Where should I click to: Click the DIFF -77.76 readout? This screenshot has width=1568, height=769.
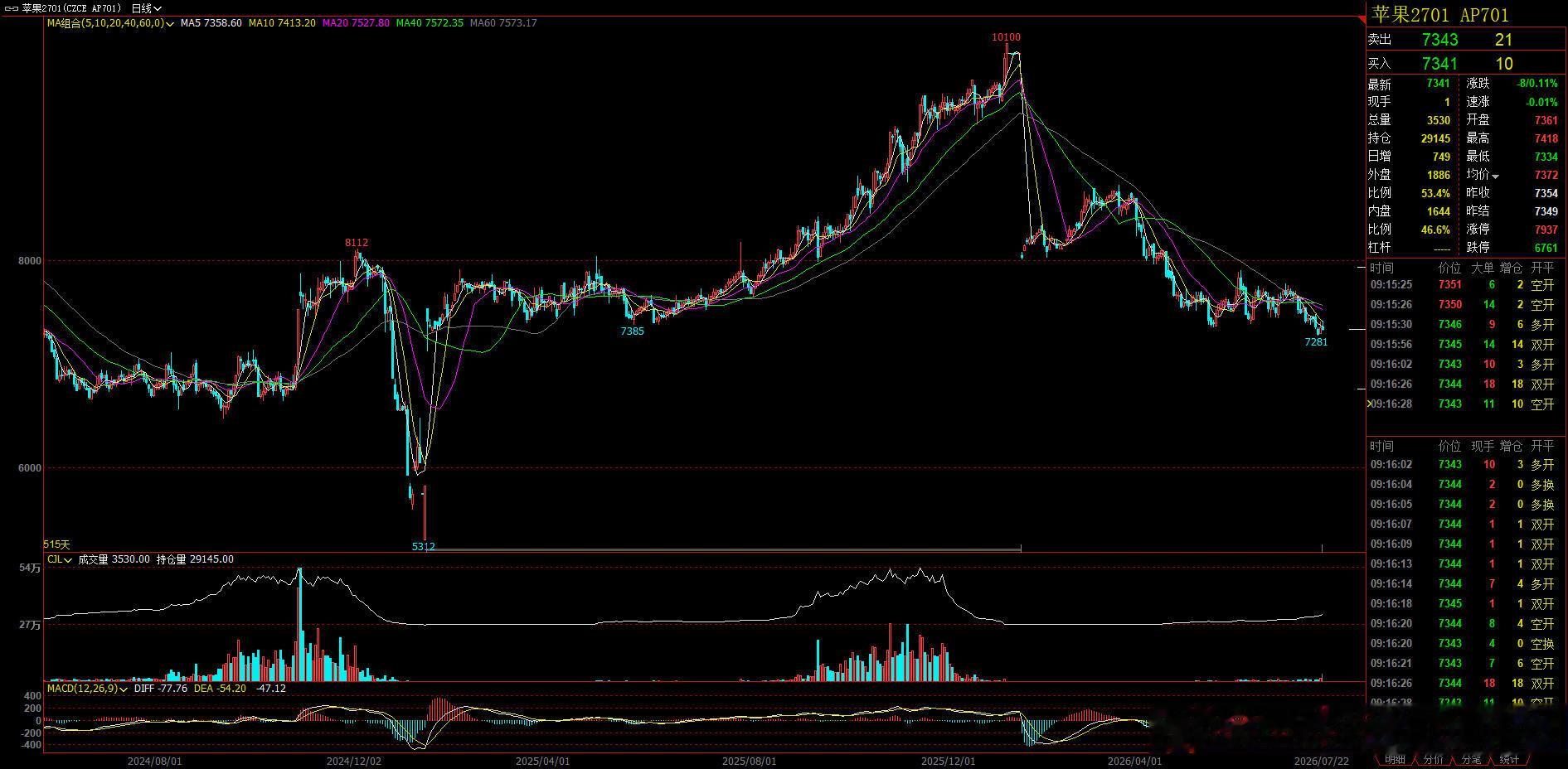(161, 689)
